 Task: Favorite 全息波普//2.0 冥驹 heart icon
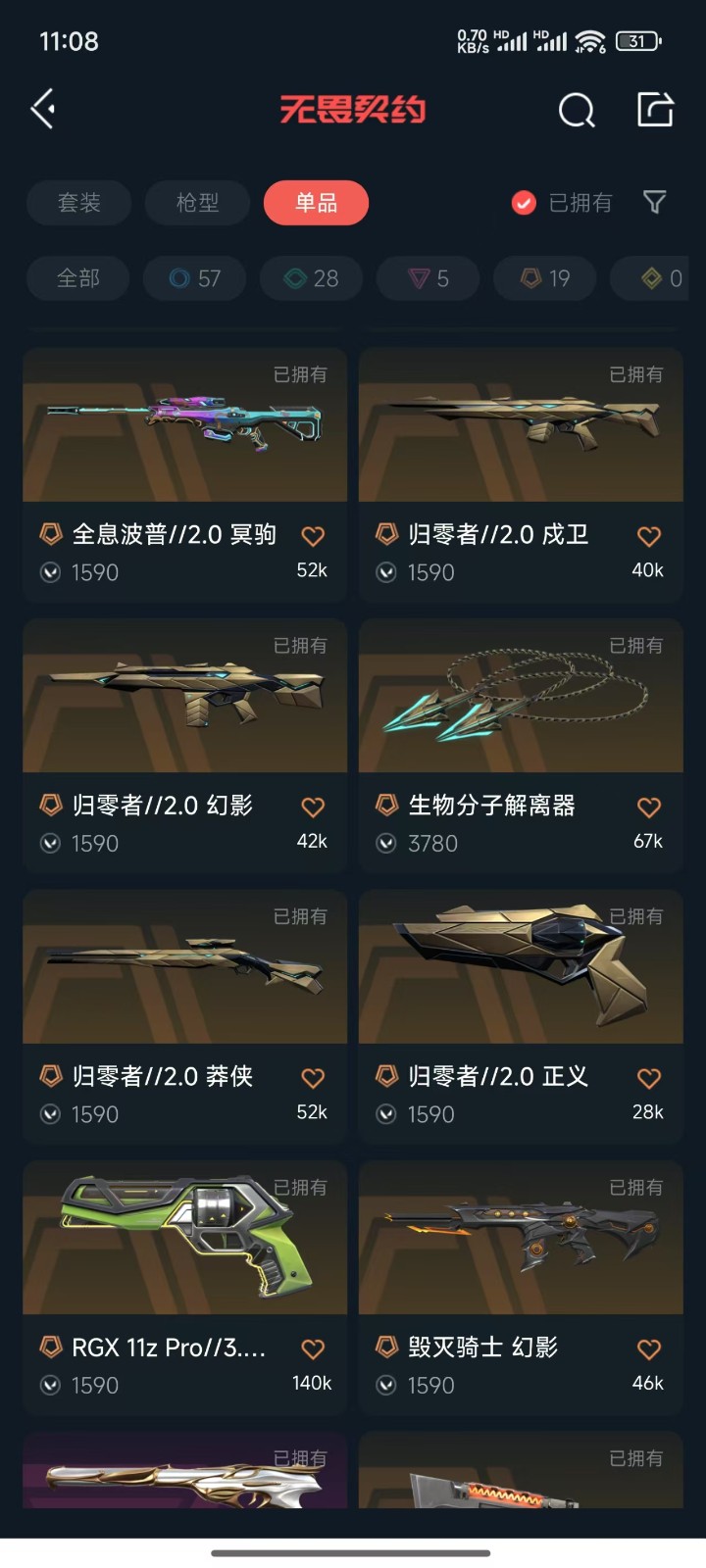pos(313,536)
